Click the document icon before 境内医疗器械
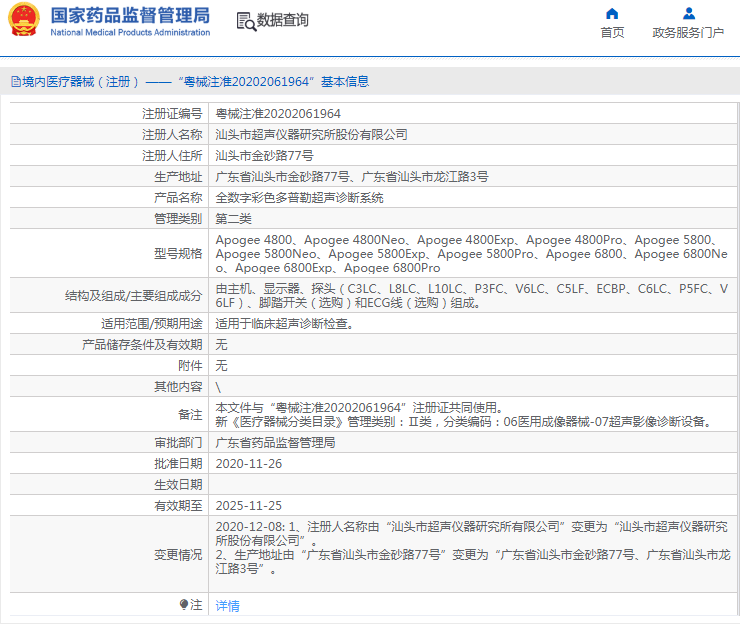Screen dimensions: 740x629 [x=16, y=82]
